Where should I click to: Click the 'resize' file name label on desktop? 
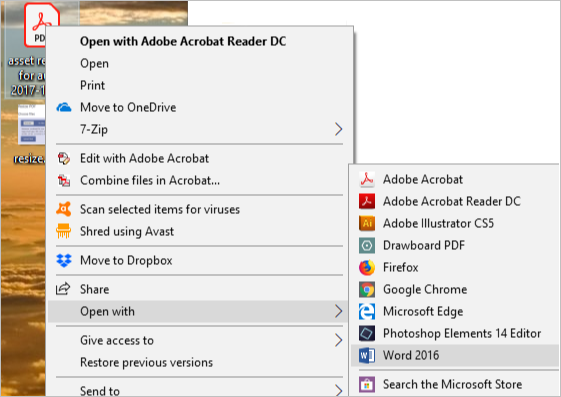click(29, 158)
